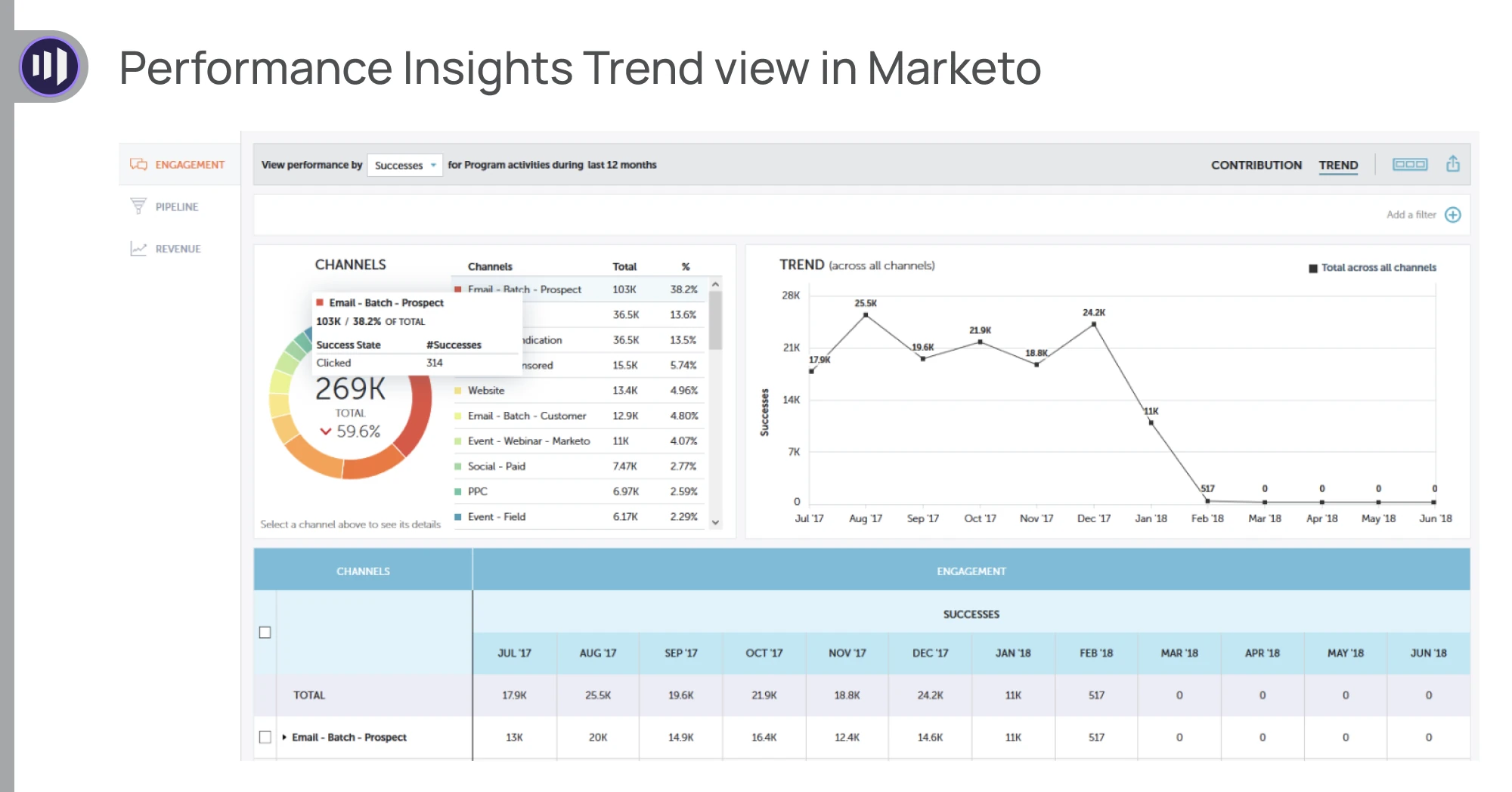
Task: Click the channel list scrollbar thumb
Action: click(x=715, y=320)
